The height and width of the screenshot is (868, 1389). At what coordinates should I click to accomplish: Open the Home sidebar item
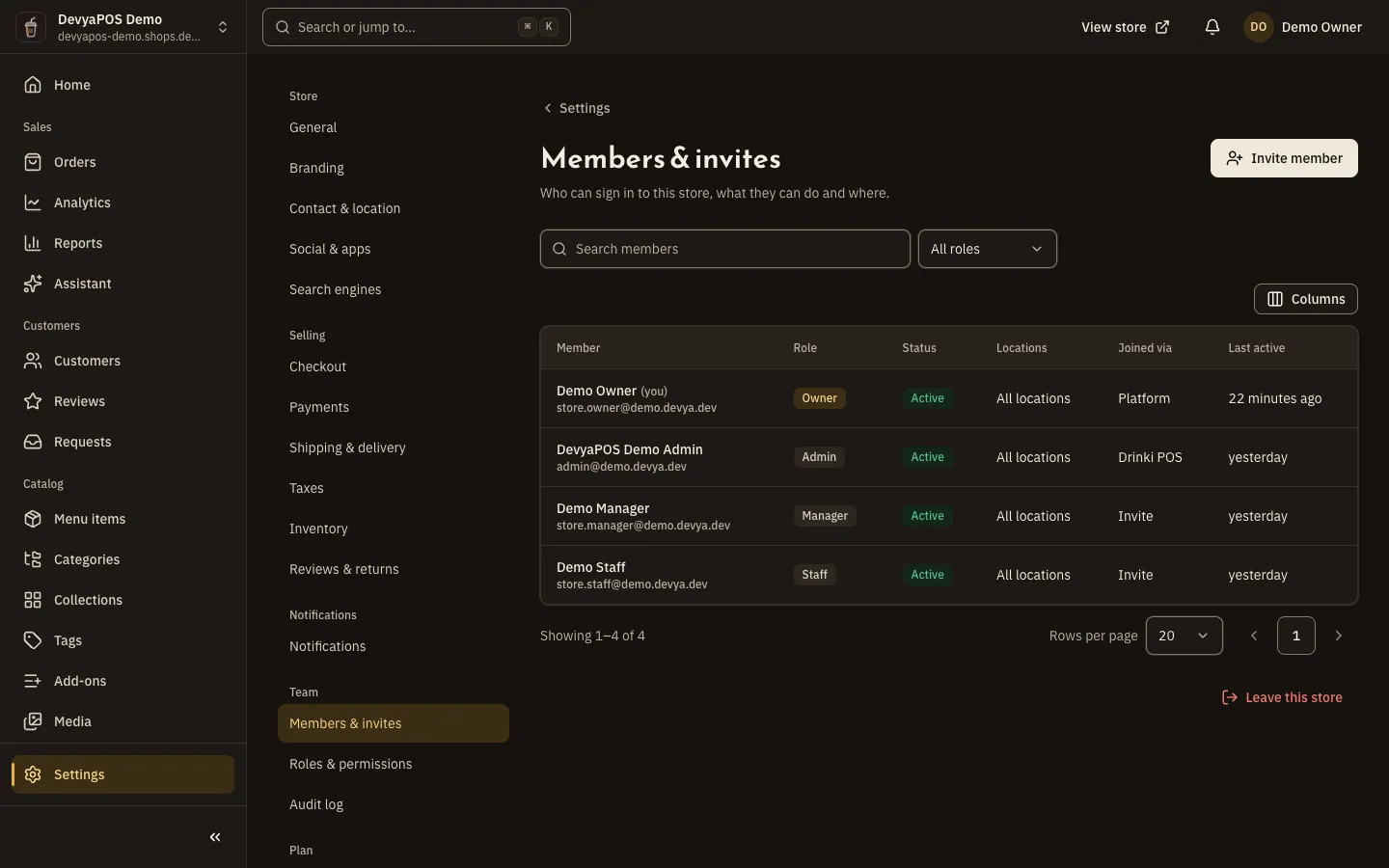pos(123,85)
